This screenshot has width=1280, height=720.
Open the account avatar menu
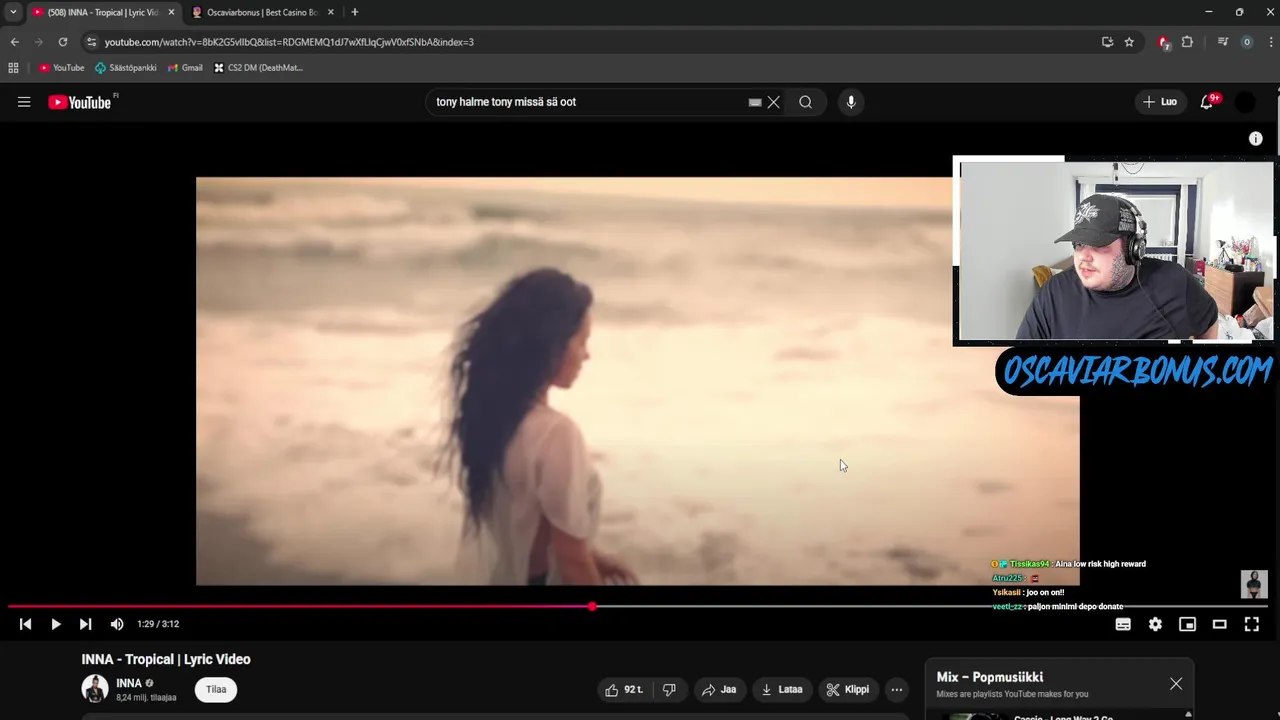[1245, 102]
